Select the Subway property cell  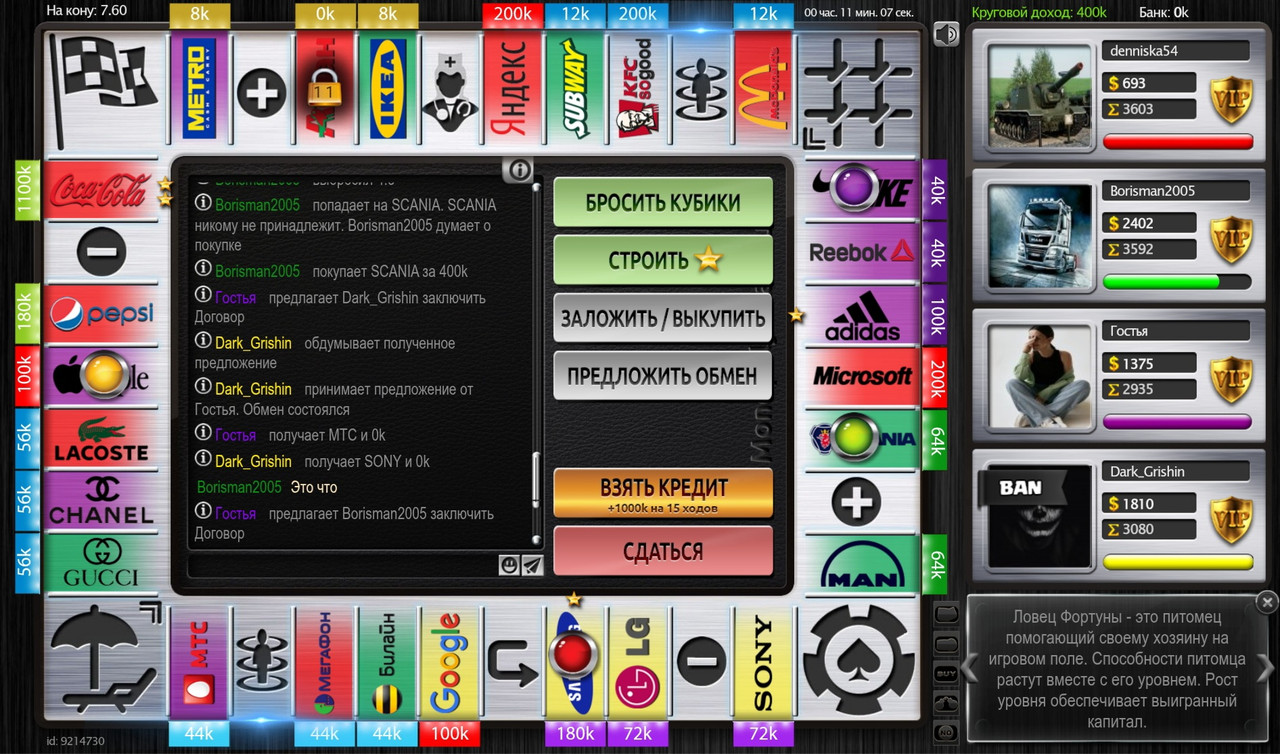575,90
